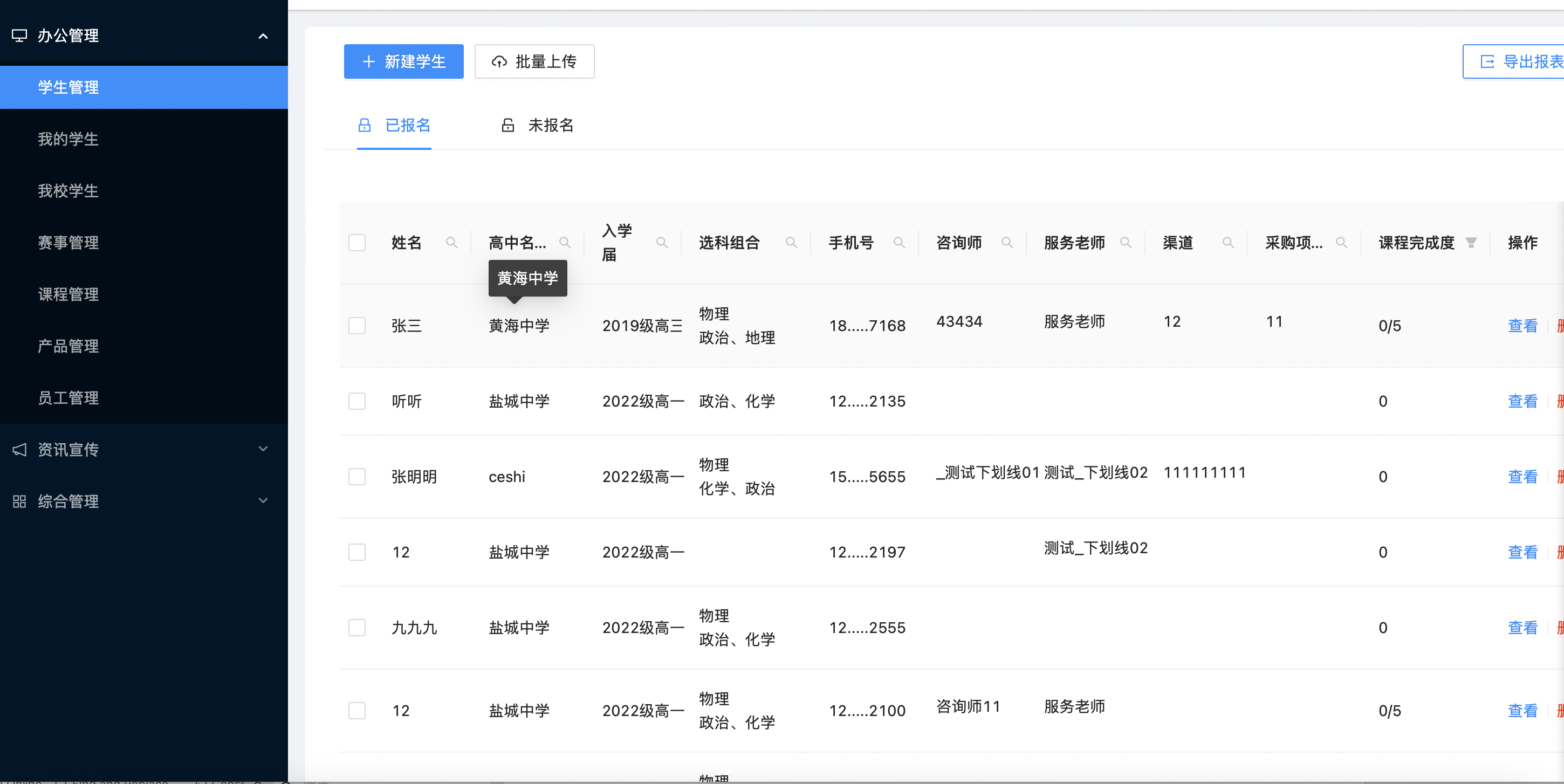Click the 咨询师11 cell
The height and width of the screenshot is (784, 1564).
click(969, 706)
